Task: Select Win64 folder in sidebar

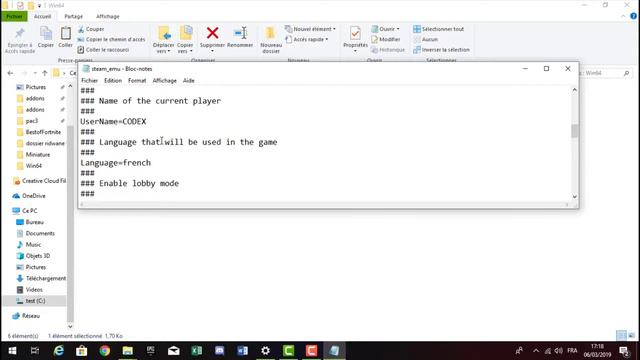Action: point(29,166)
